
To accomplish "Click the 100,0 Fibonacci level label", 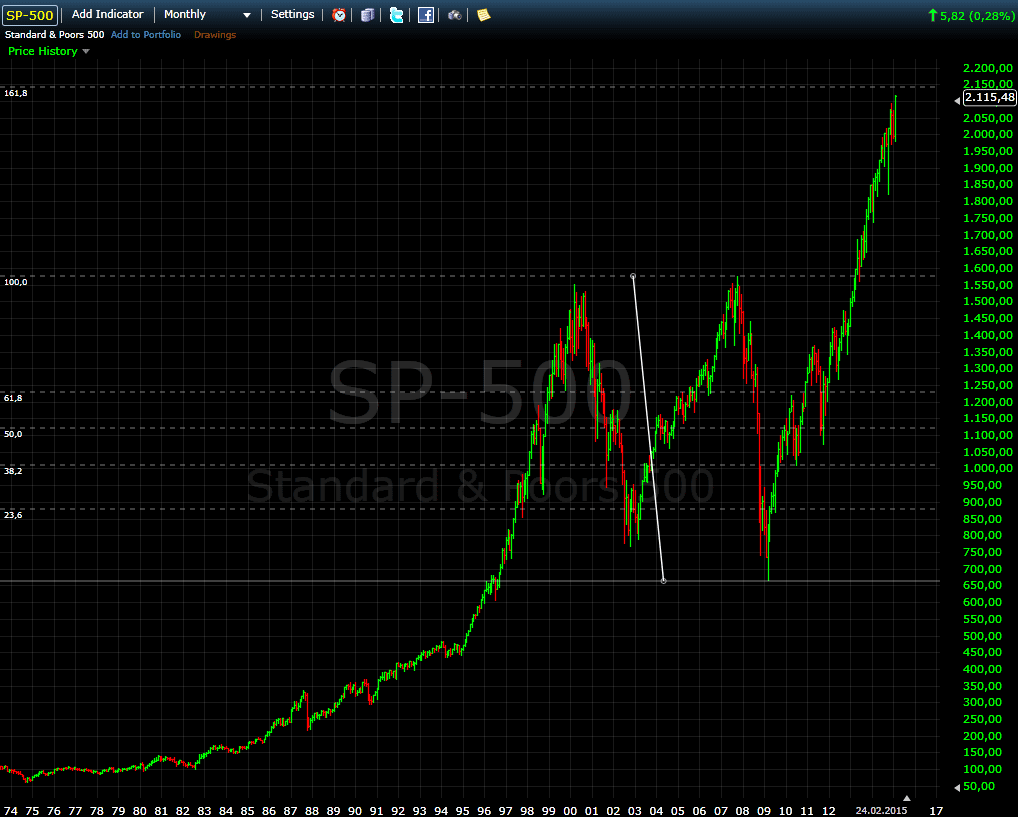I will coord(16,282).
